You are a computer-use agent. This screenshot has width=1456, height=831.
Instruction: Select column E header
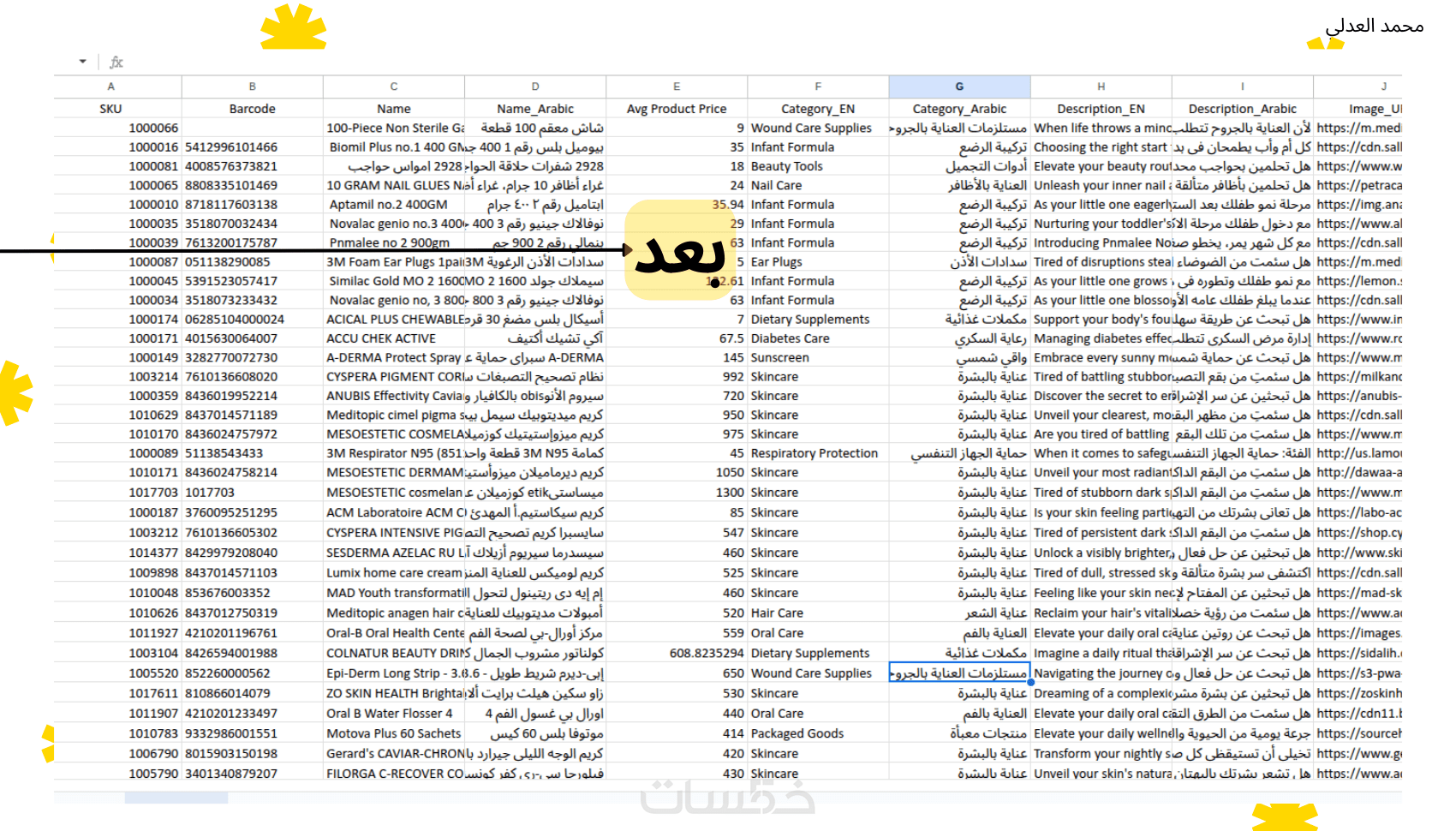pos(677,87)
